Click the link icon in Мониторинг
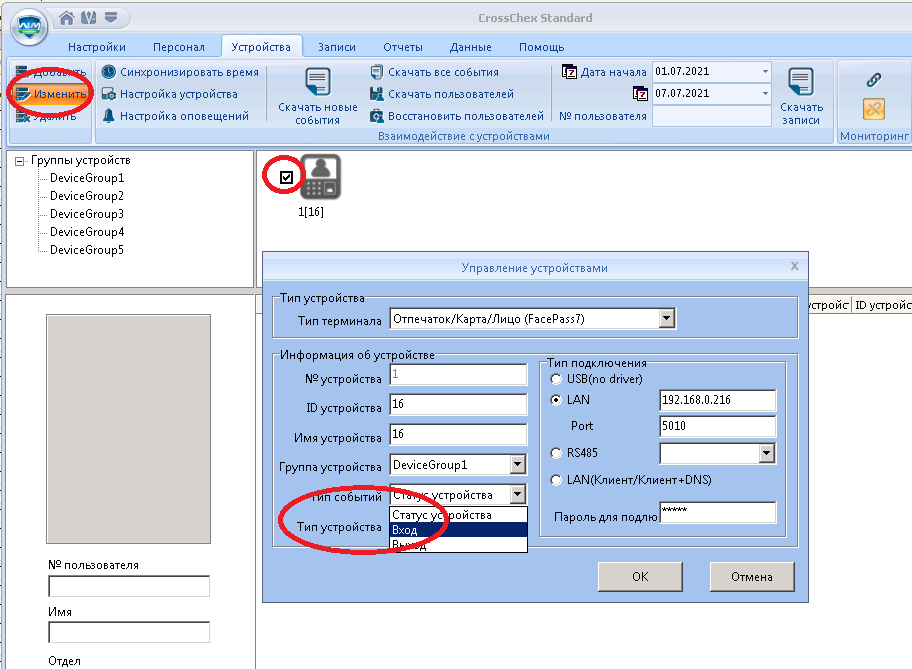The width and height of the screenshot is (912, 669). (x=874, y=80)
